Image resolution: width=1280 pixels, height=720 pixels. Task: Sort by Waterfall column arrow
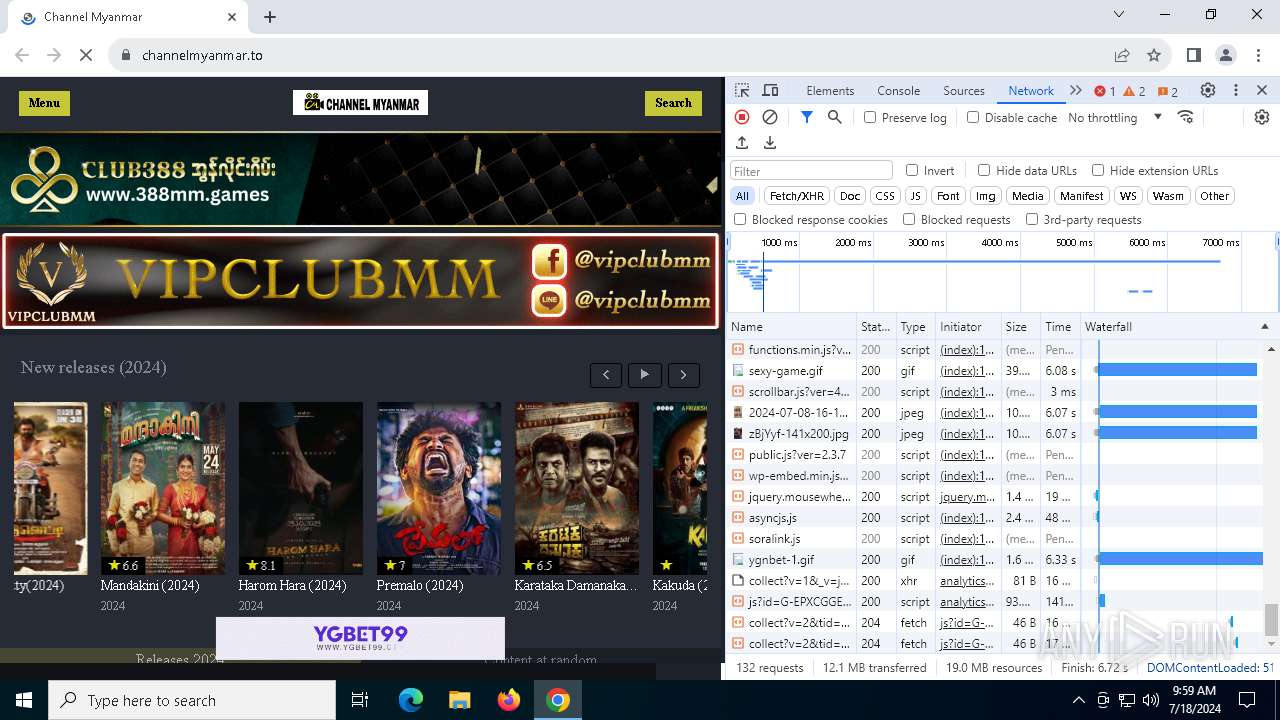(x=1264, y=327)
